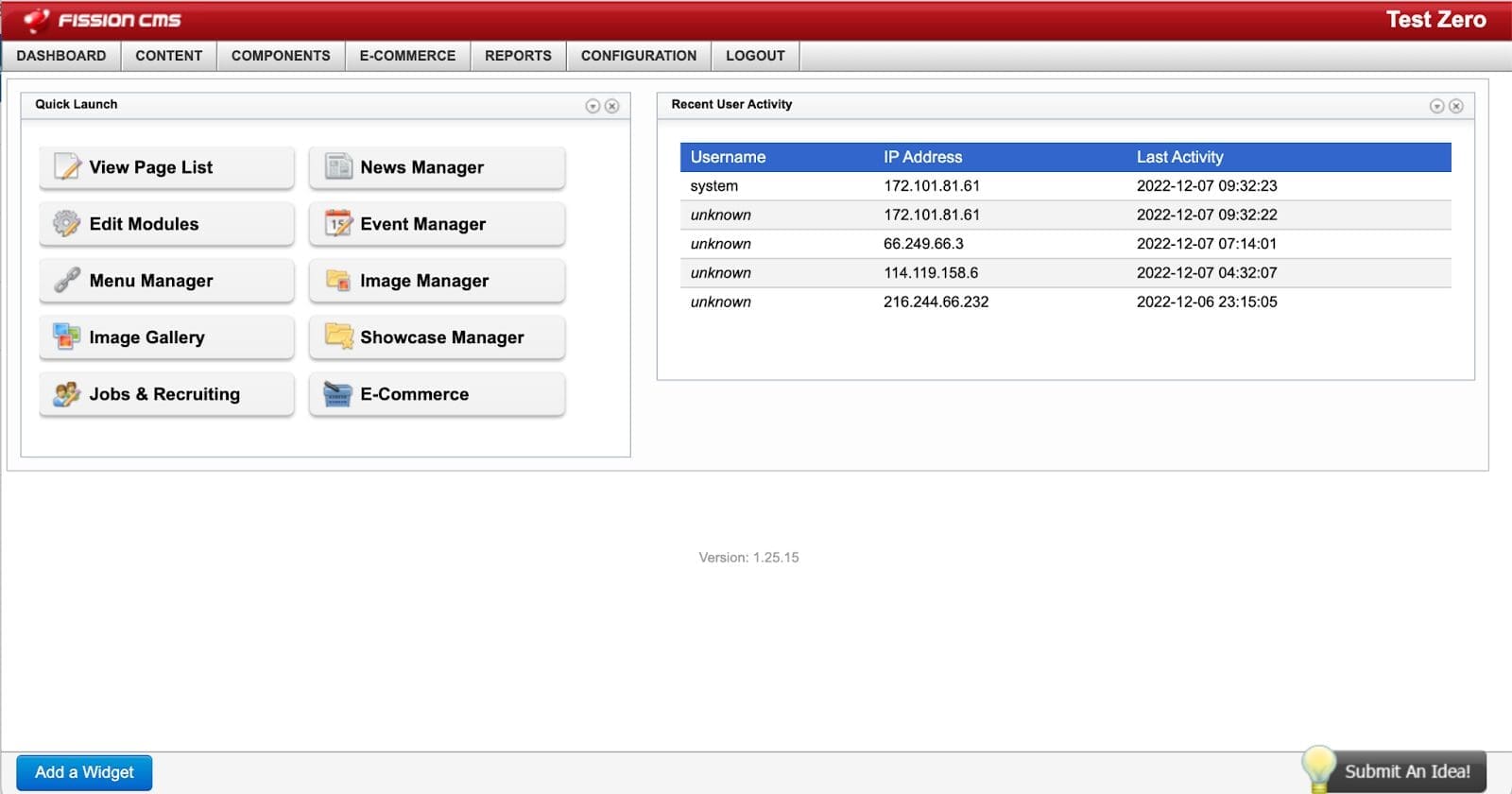Remove the Recent User Activity widget
1512x794 pixels.
click(x=1456, y=106)
